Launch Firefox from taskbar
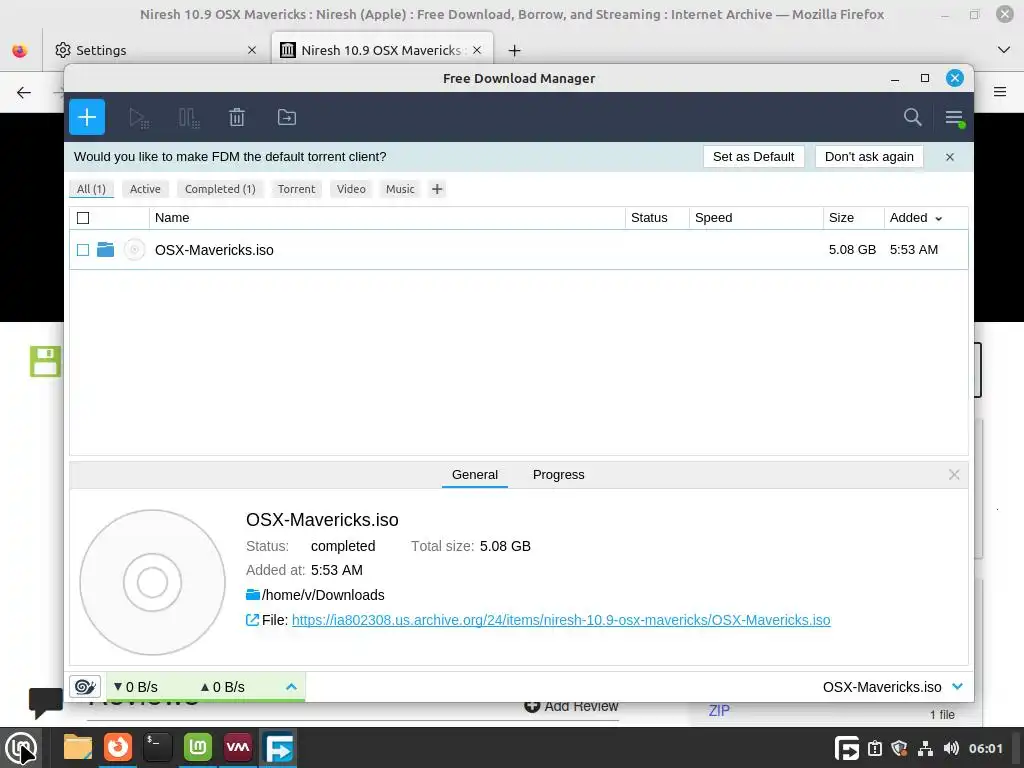Image resolution: width=1024 pixels, height=768 pixels. (x=118, y=747)
